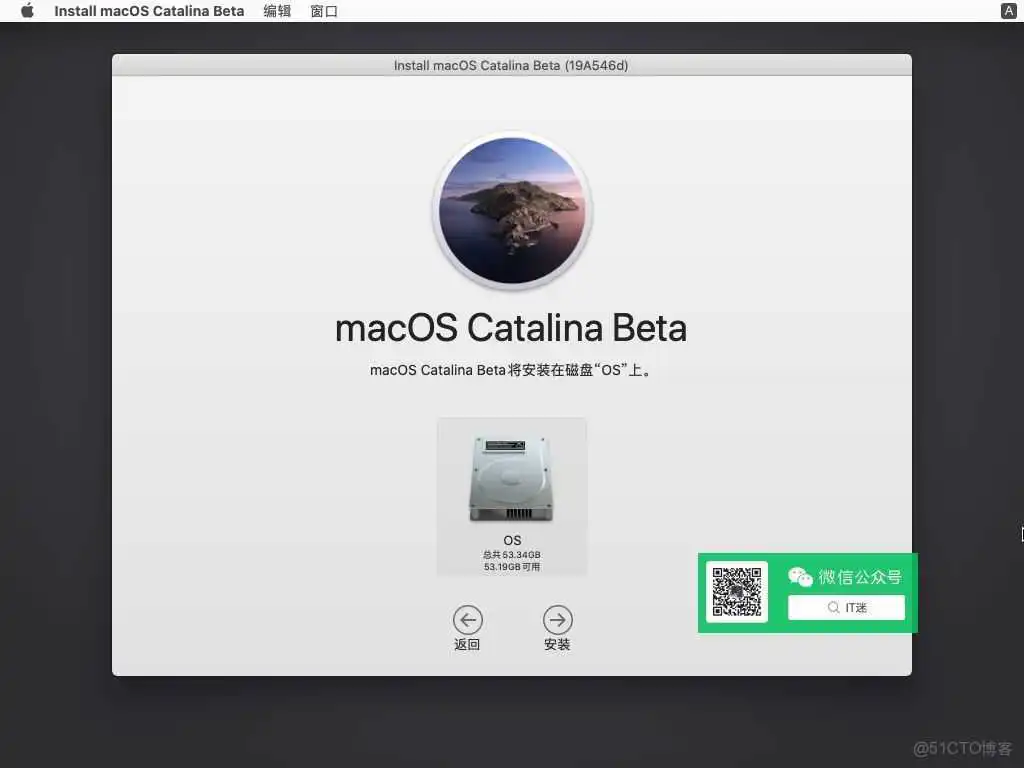Click the magnifier icon inside the IT迷 box
The width and height of the screenshot is (1024, 768).
tap(831, 607)
